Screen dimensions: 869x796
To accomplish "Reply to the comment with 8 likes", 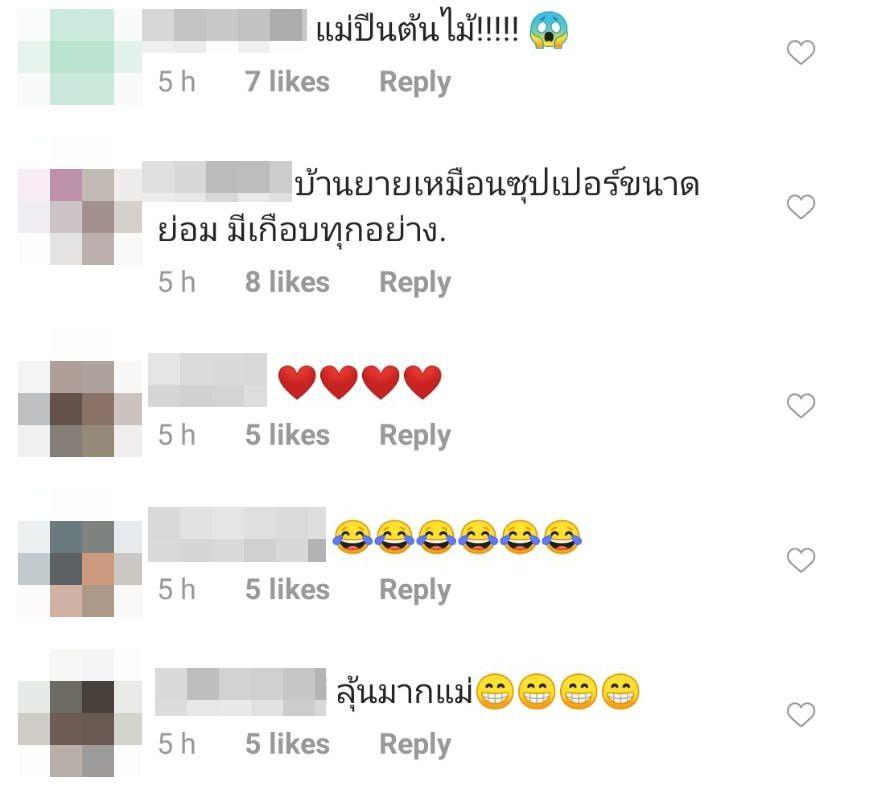I will (415, 283).
